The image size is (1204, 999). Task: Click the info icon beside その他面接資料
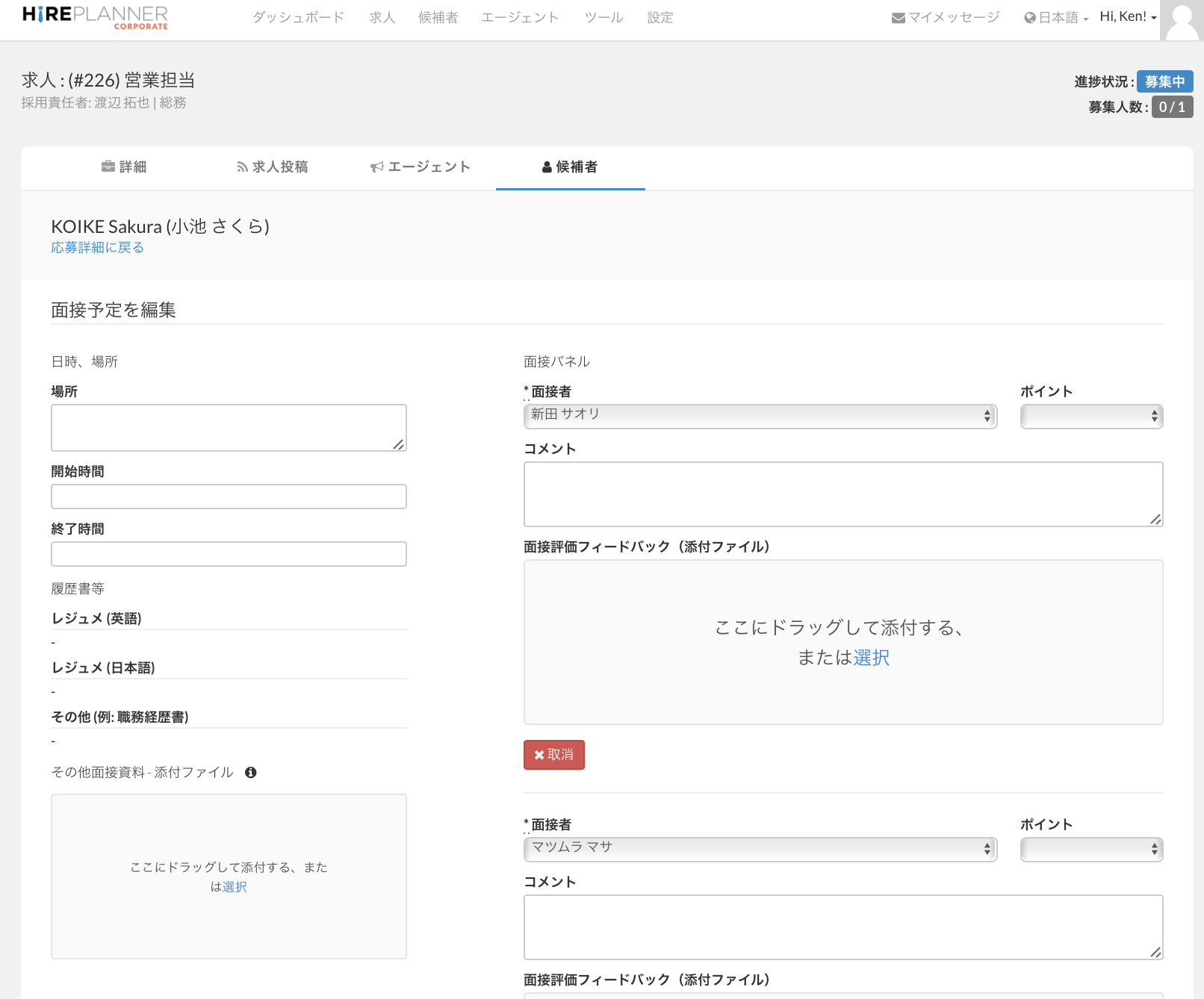(251, 773)
